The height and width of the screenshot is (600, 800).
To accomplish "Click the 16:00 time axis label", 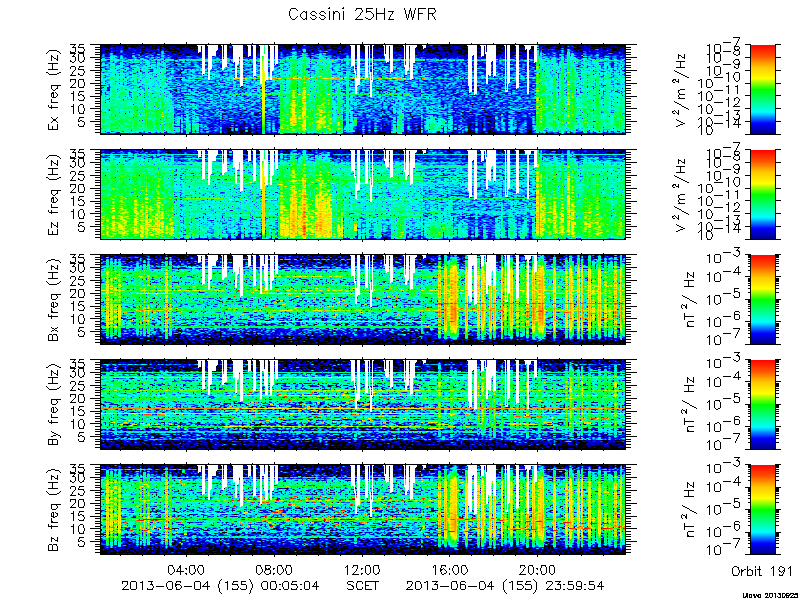I will [450, 569].
